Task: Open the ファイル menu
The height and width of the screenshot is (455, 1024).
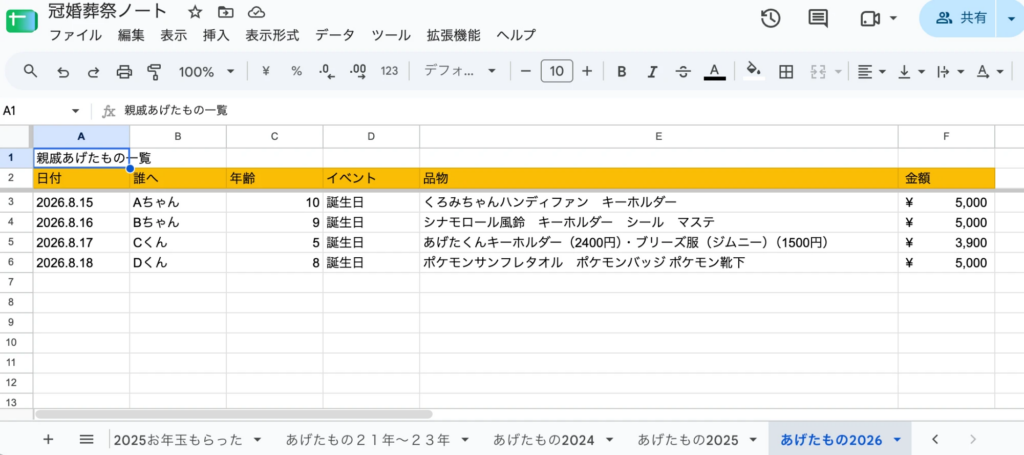Action: tap(75, 35)
